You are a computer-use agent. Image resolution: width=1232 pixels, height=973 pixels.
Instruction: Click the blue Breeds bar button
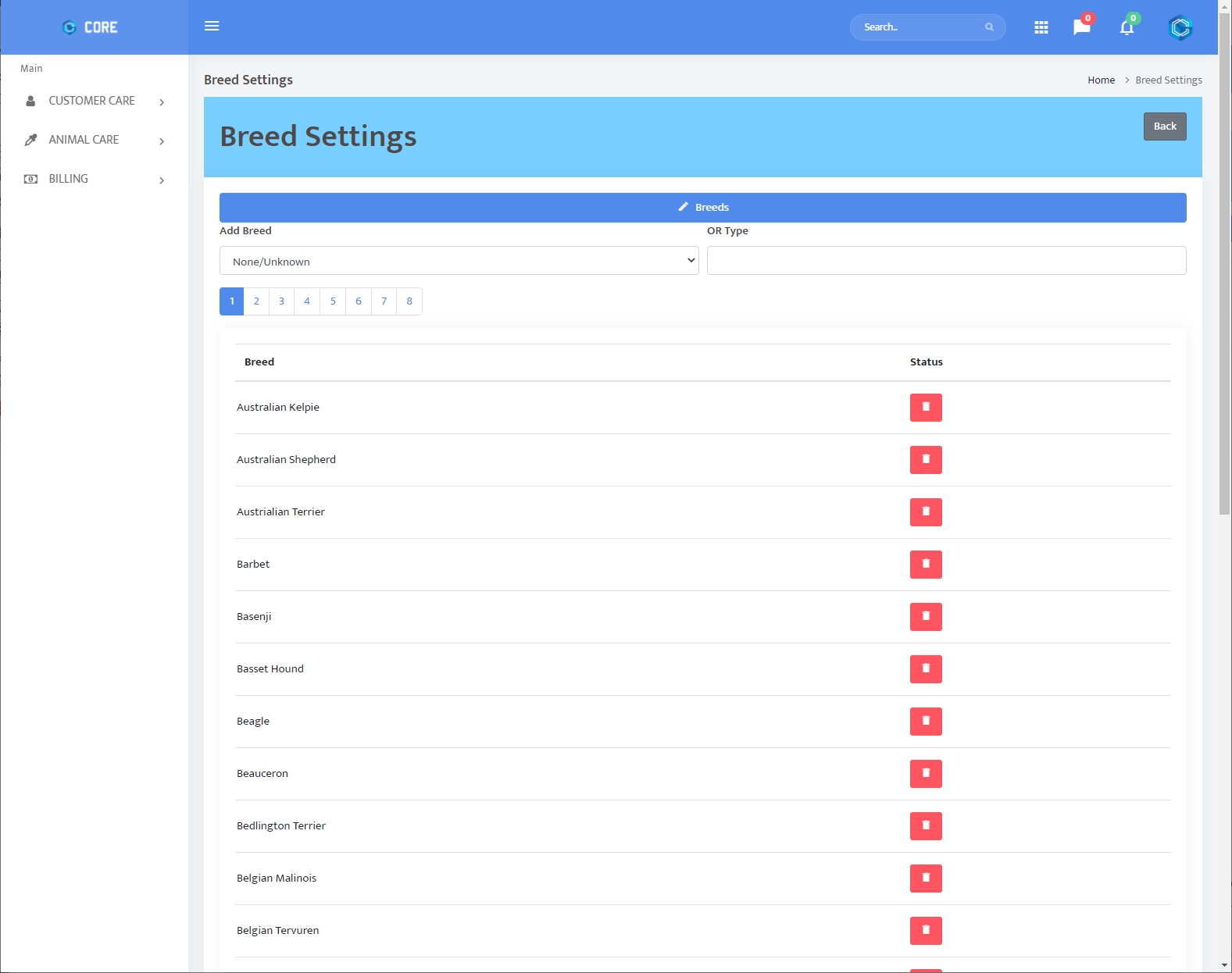coord(703,208)
